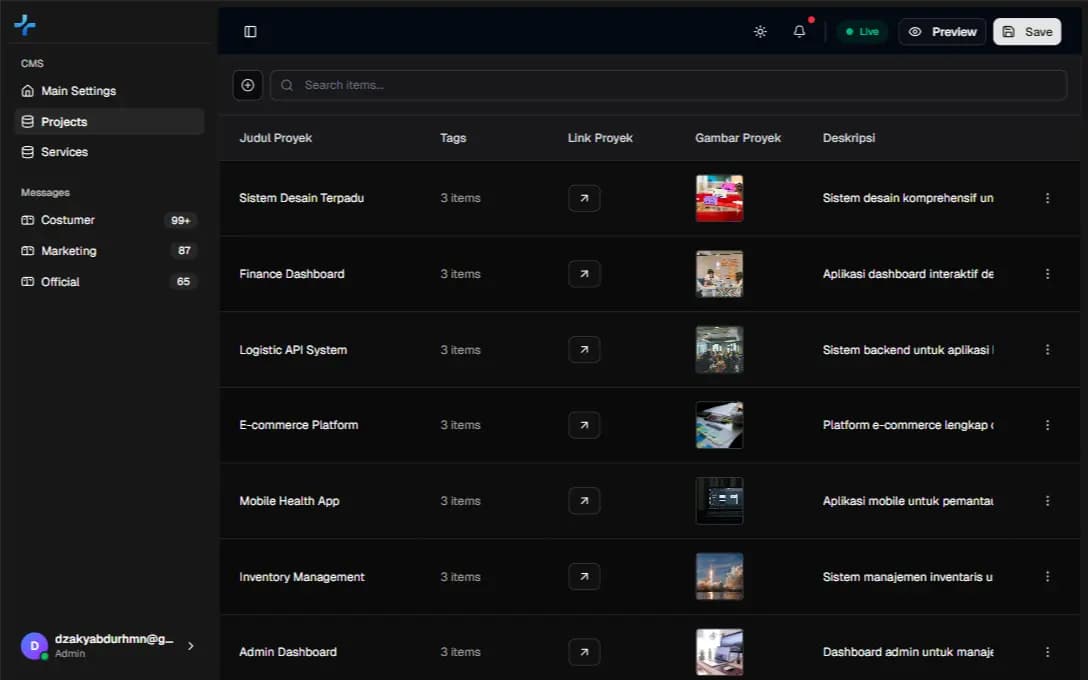Click the D user avatar
The width and height of the screenshot is (1088, 680).
click(x=34, y=646)
